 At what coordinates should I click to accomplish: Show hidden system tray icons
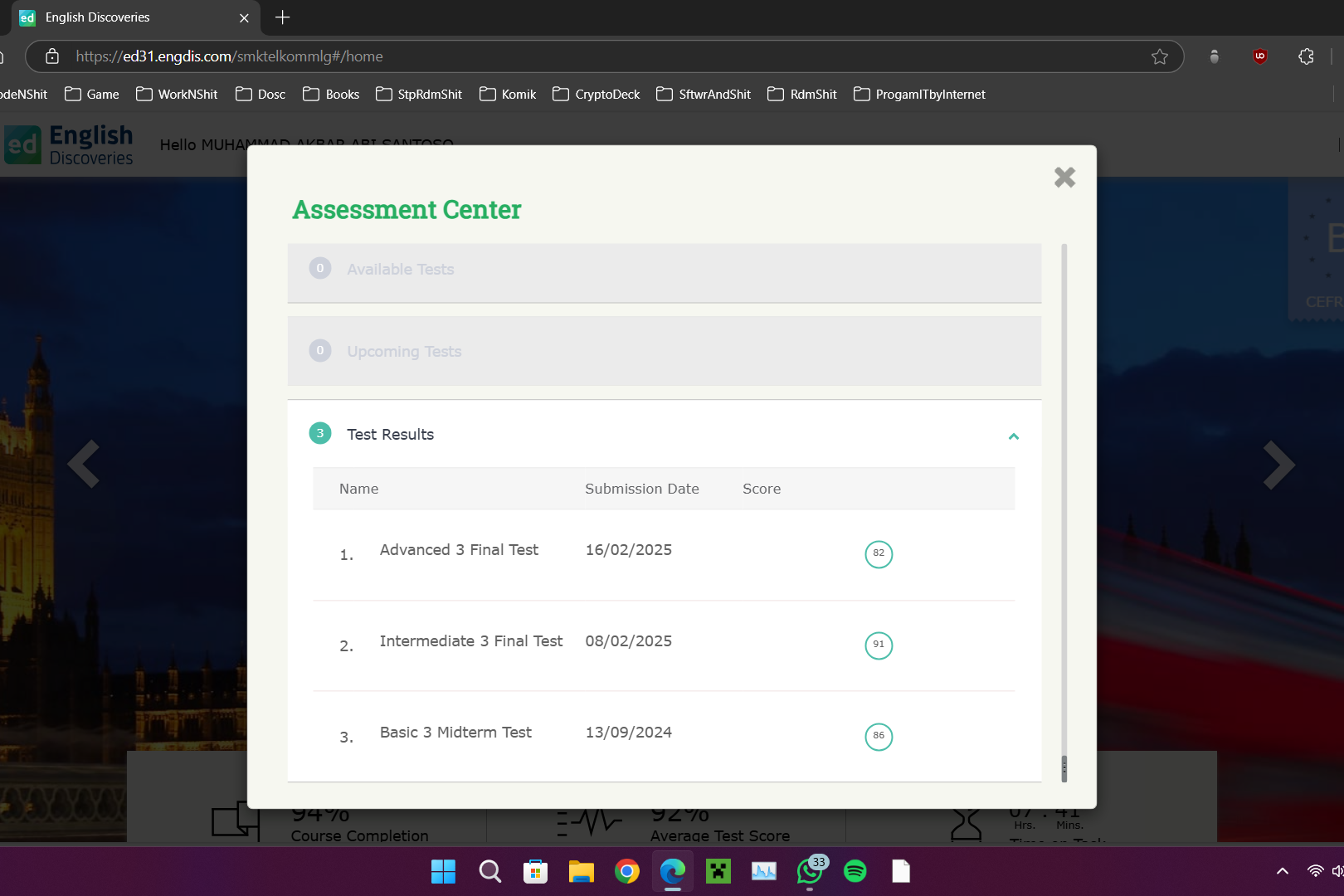(x=1283, y=871)
